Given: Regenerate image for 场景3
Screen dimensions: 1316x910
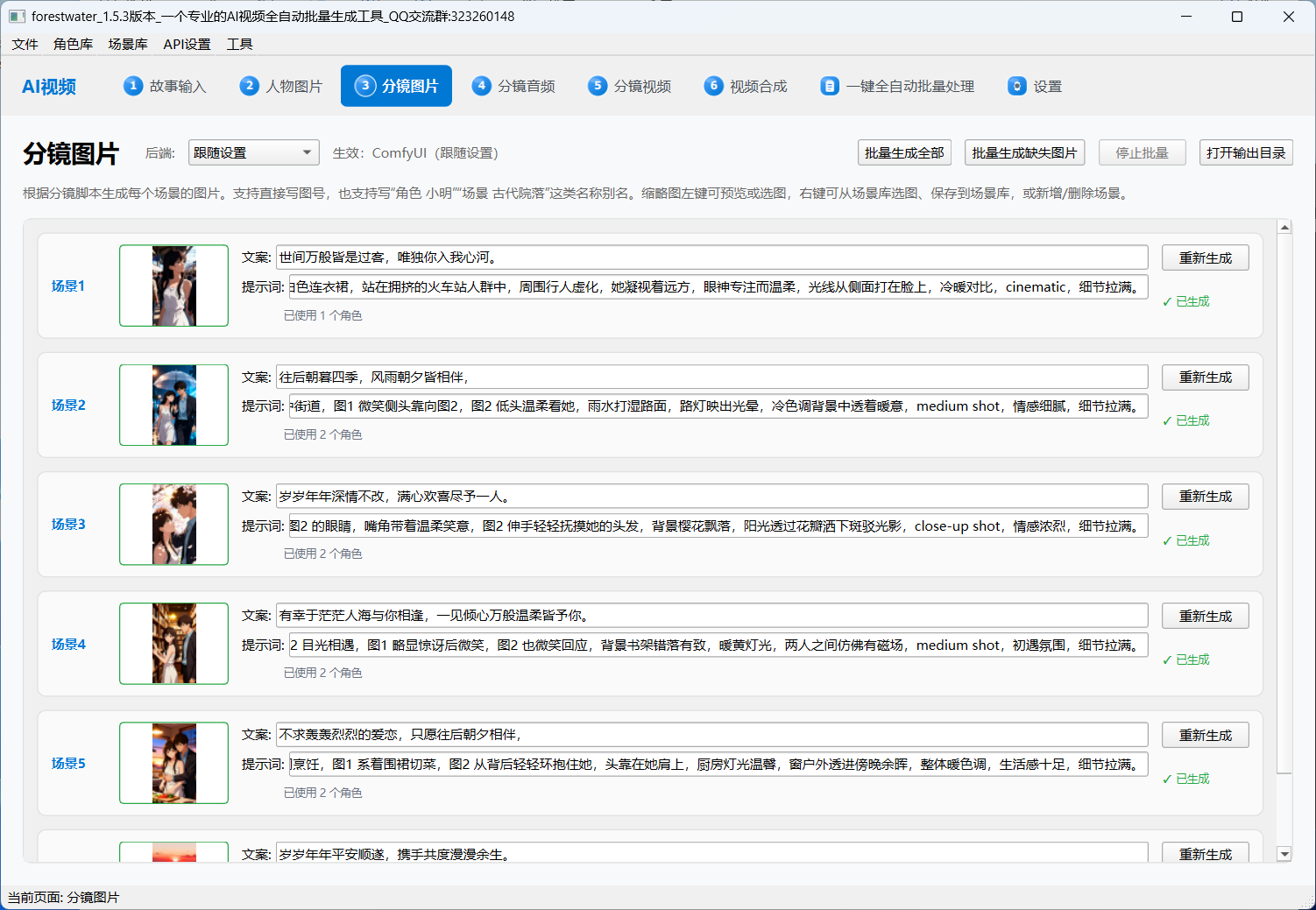Looking at the screenshot, I should 1206,497.
